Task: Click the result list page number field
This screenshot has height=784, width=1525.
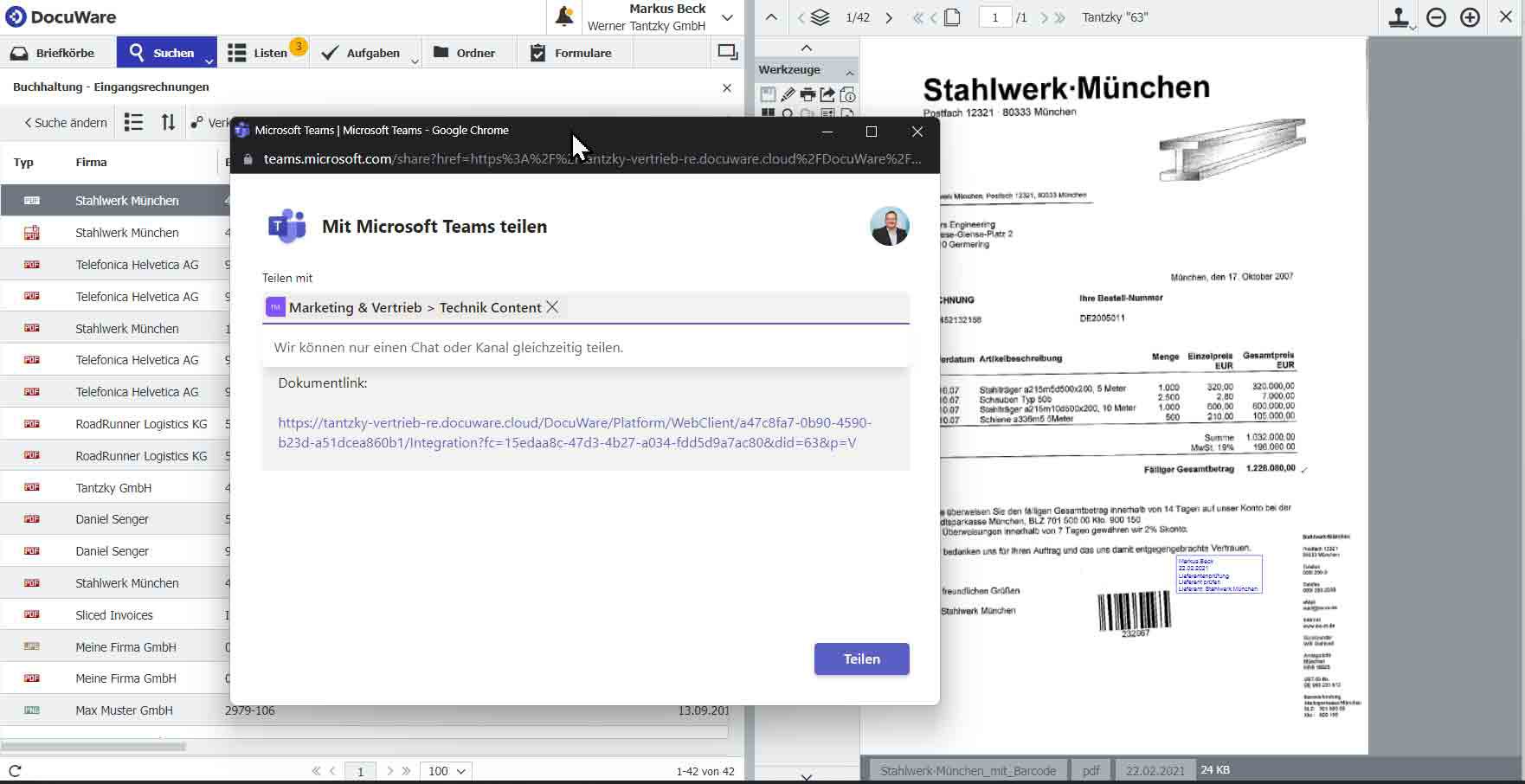Action: click(360, 771)
